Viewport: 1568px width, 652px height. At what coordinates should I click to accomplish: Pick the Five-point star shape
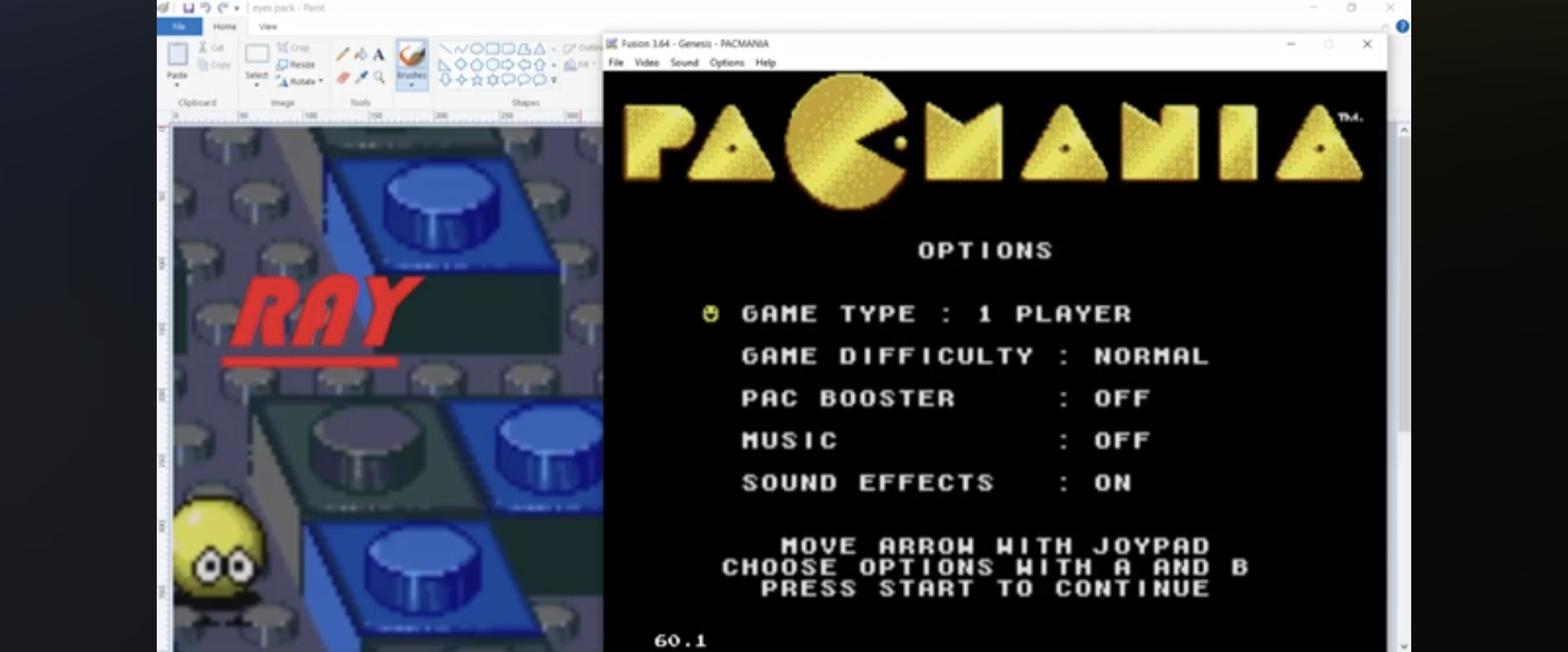click(477, 80)
